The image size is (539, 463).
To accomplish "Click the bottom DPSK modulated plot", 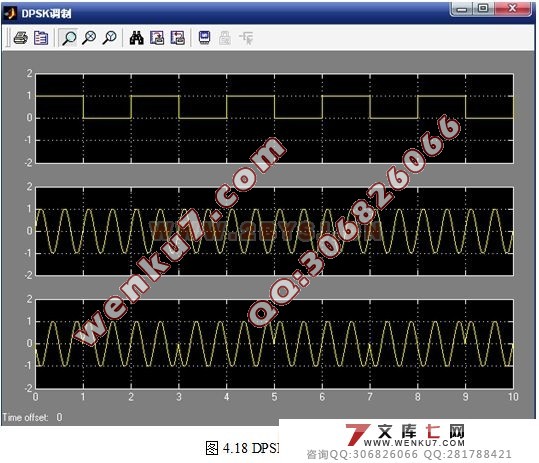I will pos(274,344).
